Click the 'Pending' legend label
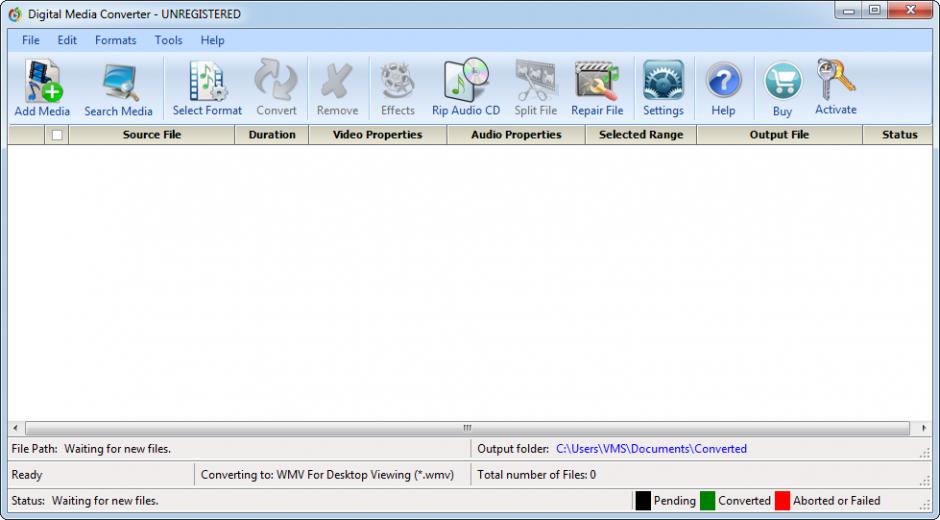 click(674, 501)
